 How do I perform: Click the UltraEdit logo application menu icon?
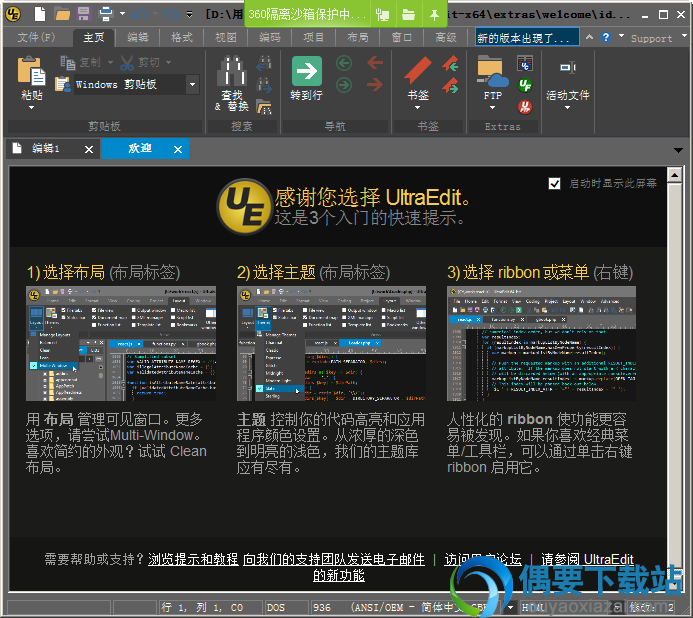click(x=13, y=14)
